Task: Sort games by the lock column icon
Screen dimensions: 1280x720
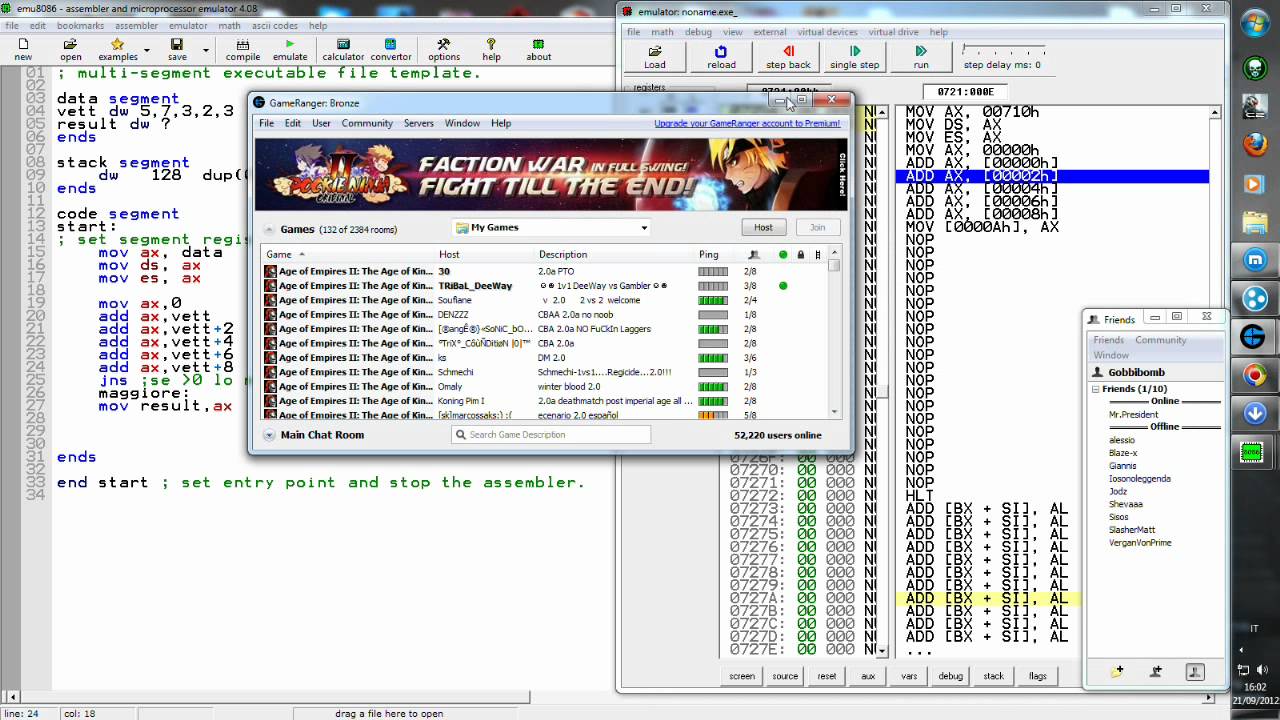Action: tap(800, 255)
